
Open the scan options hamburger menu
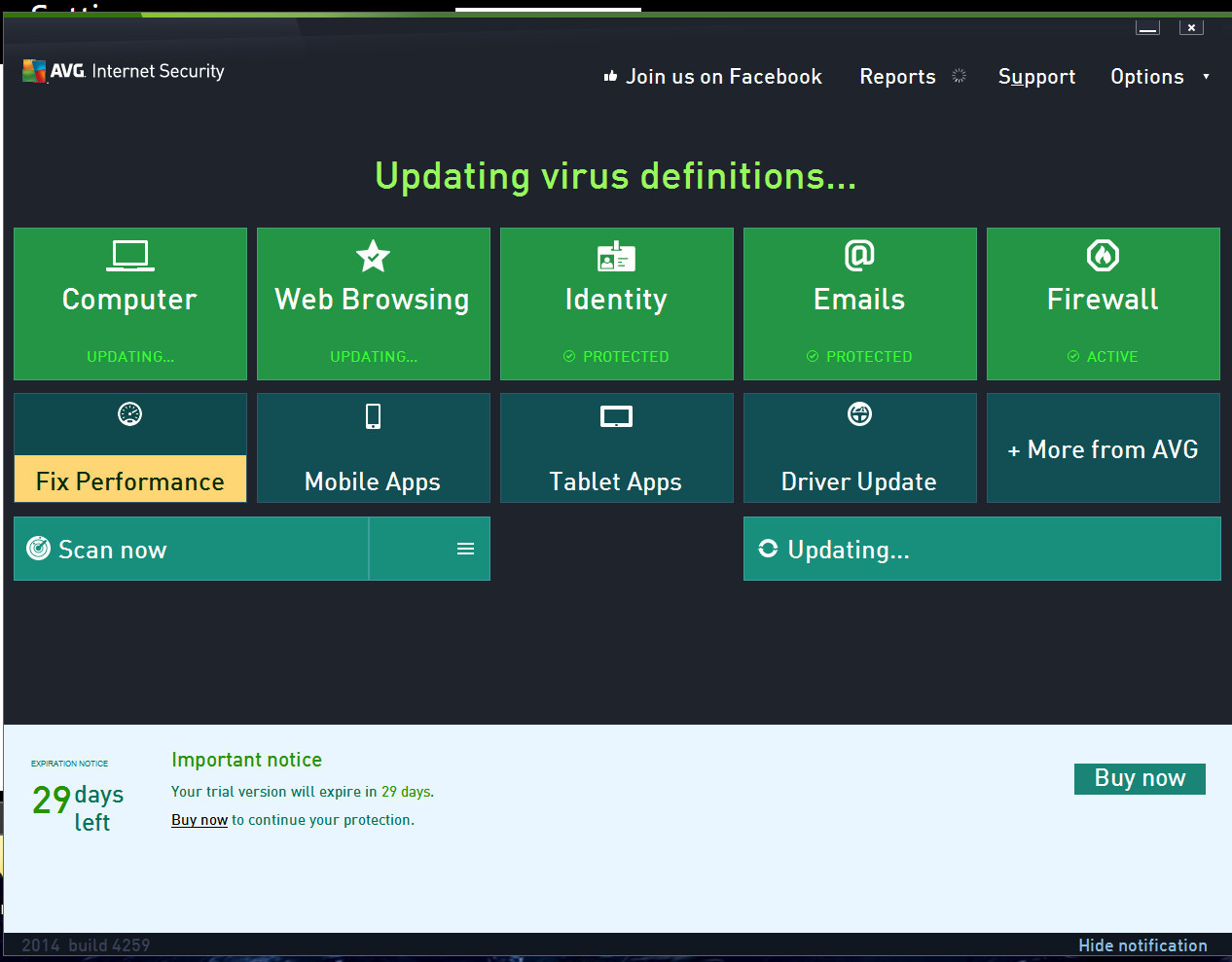[x=465, y=550]
